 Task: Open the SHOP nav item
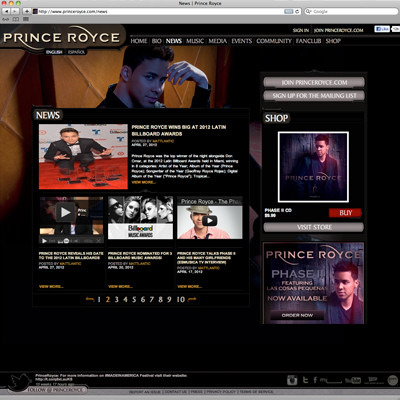click(333, 41)
